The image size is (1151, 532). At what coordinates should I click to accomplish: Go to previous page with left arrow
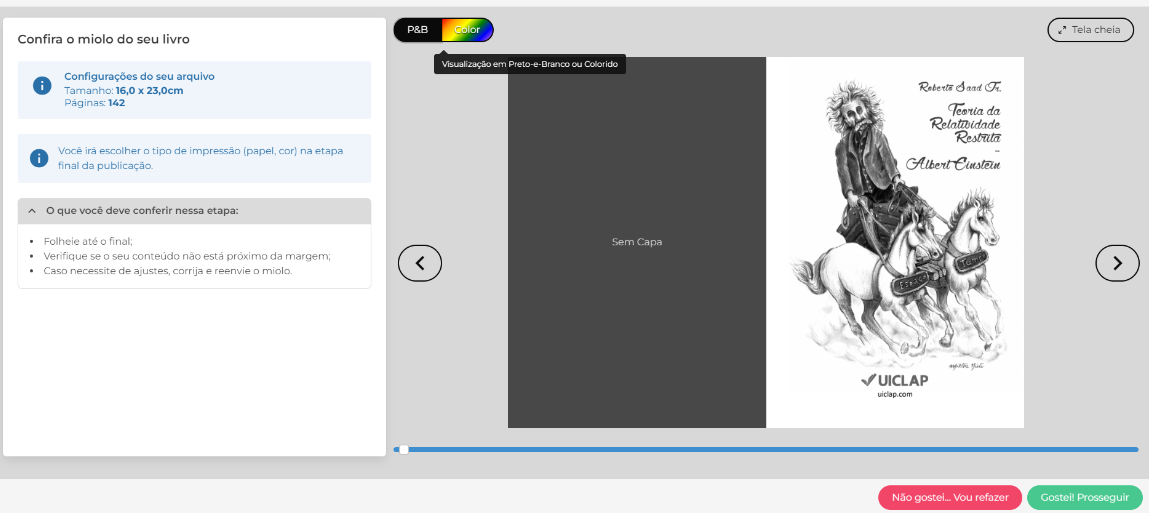click(x=420, y=263)
